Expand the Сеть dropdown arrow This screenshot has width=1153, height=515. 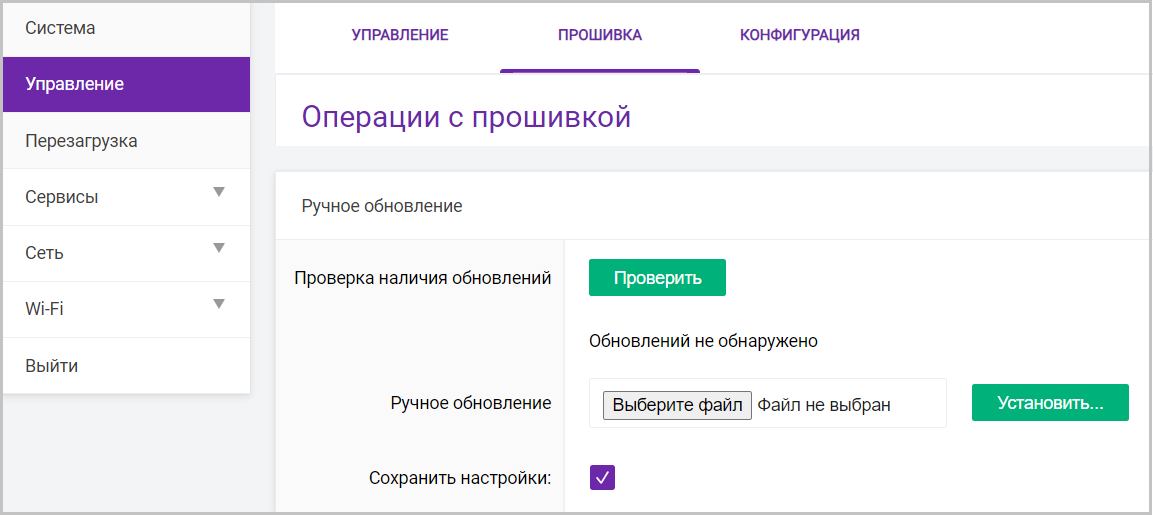point(219,248)
